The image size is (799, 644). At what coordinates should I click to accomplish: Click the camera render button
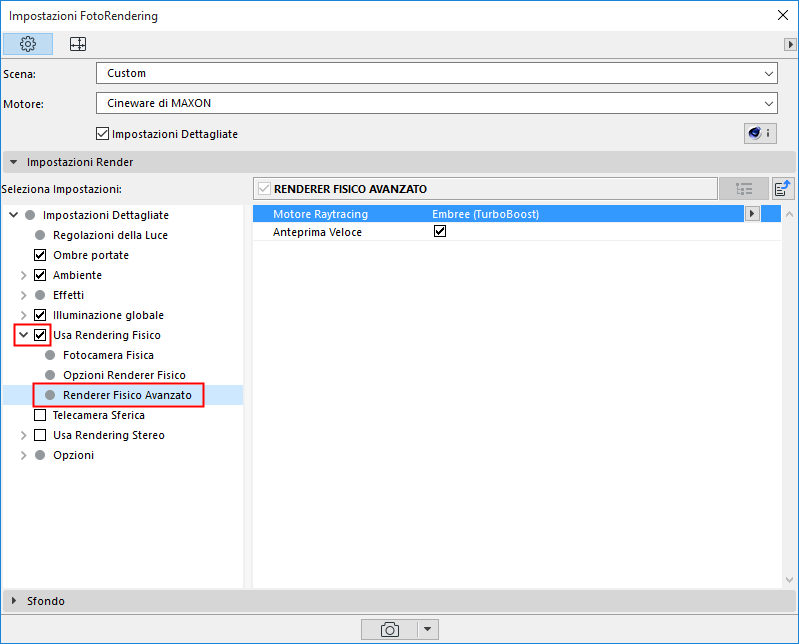click(390, 629)
